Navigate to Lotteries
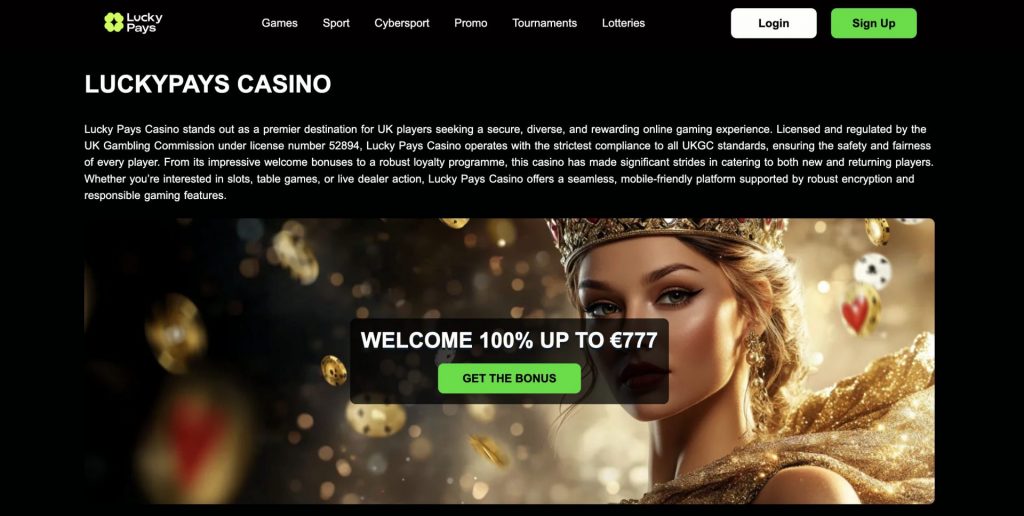 pos(623,23)
